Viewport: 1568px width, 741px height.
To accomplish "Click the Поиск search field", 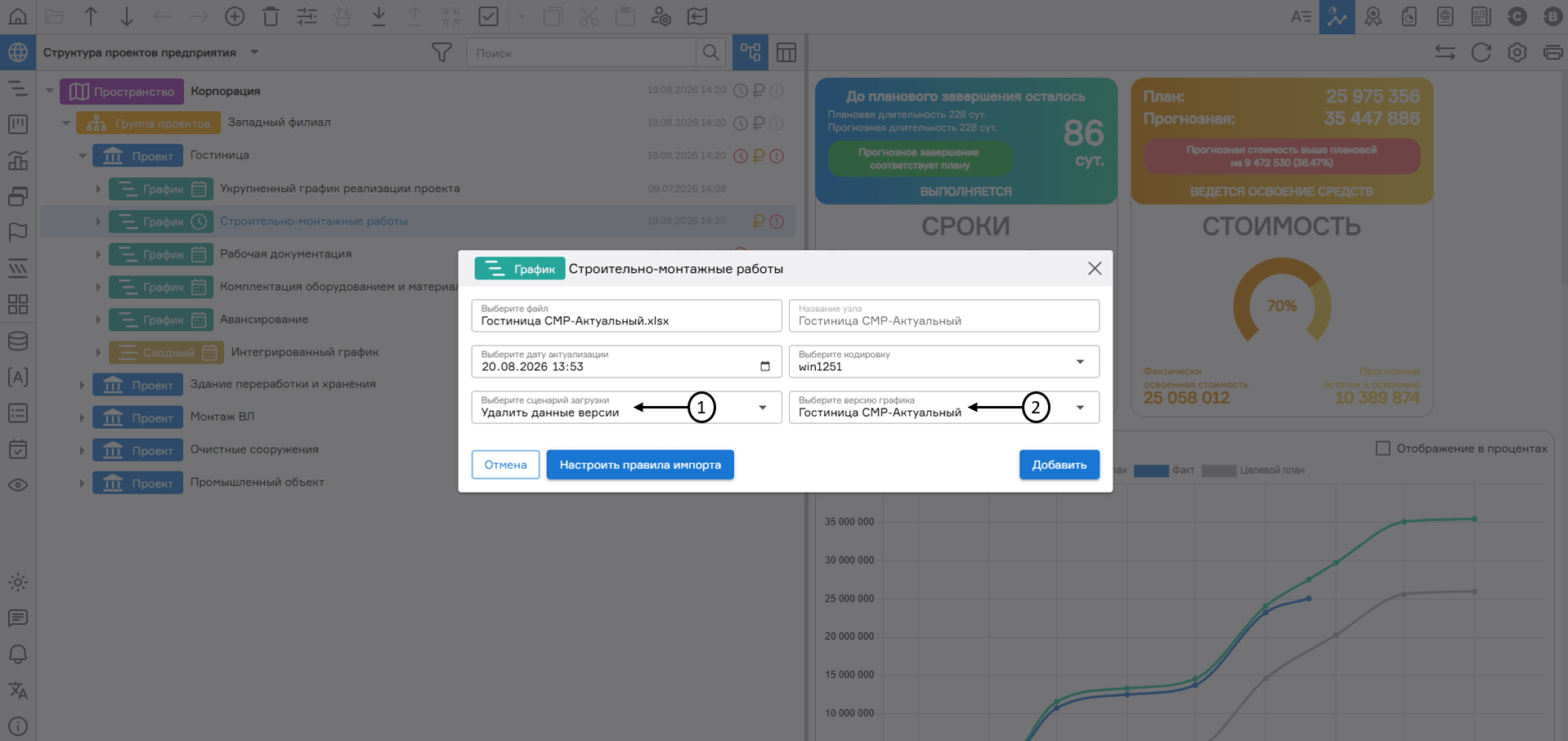I will pos(581,53).
